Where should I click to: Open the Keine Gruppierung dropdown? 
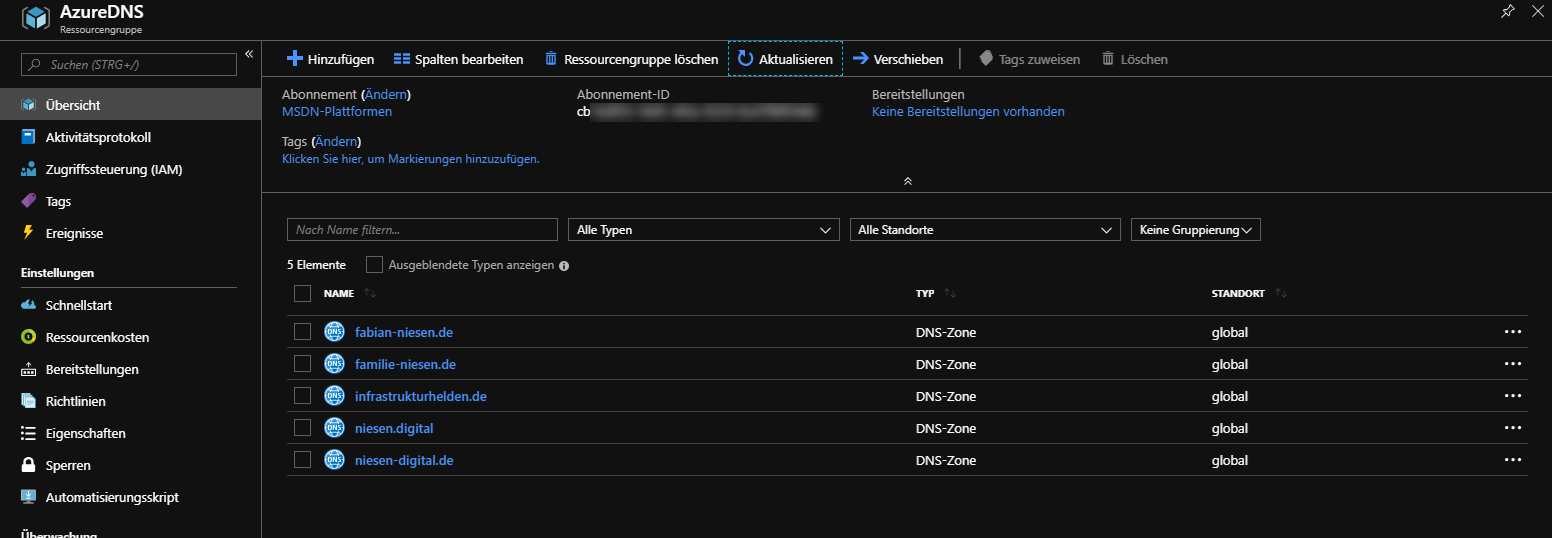(x=1195, y=230)
